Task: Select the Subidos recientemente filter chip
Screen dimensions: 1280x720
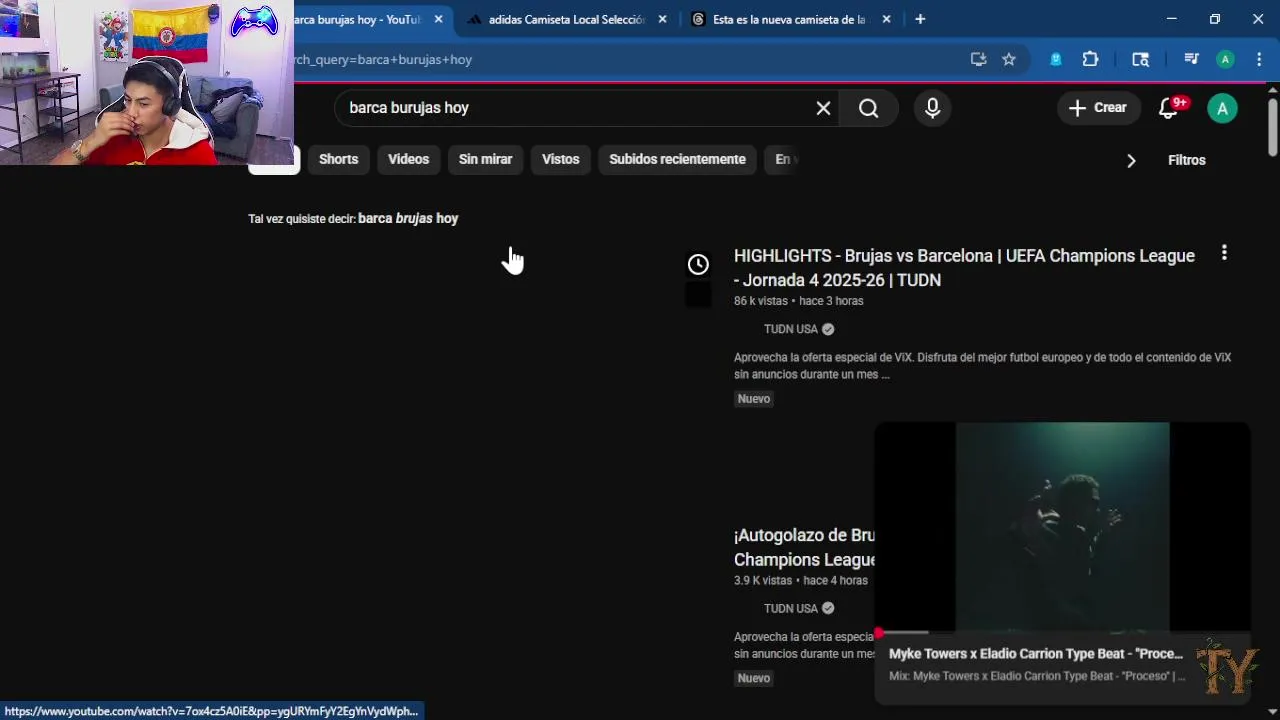Action: point(677,159)
